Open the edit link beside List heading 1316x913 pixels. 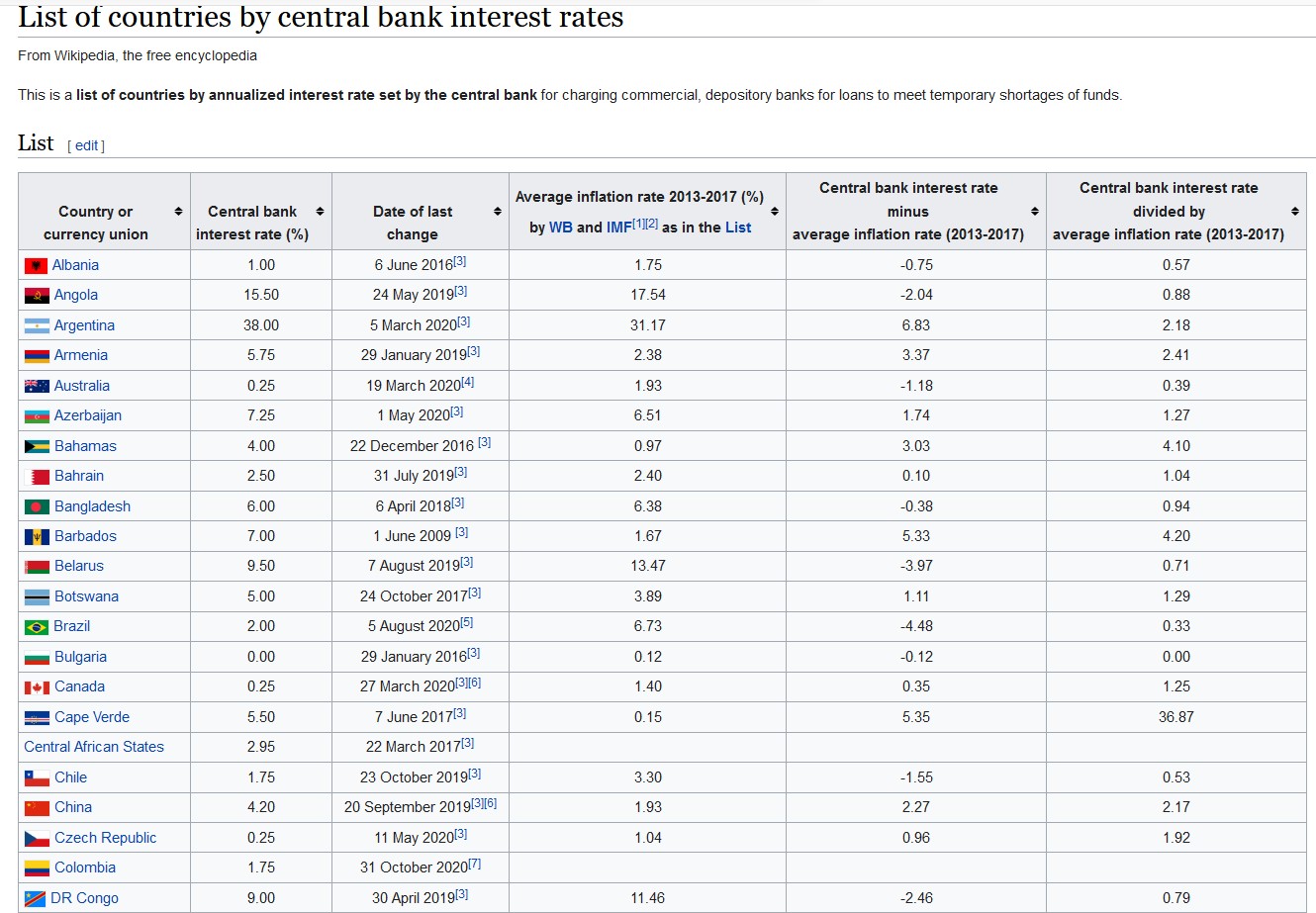tap(87, 145)
